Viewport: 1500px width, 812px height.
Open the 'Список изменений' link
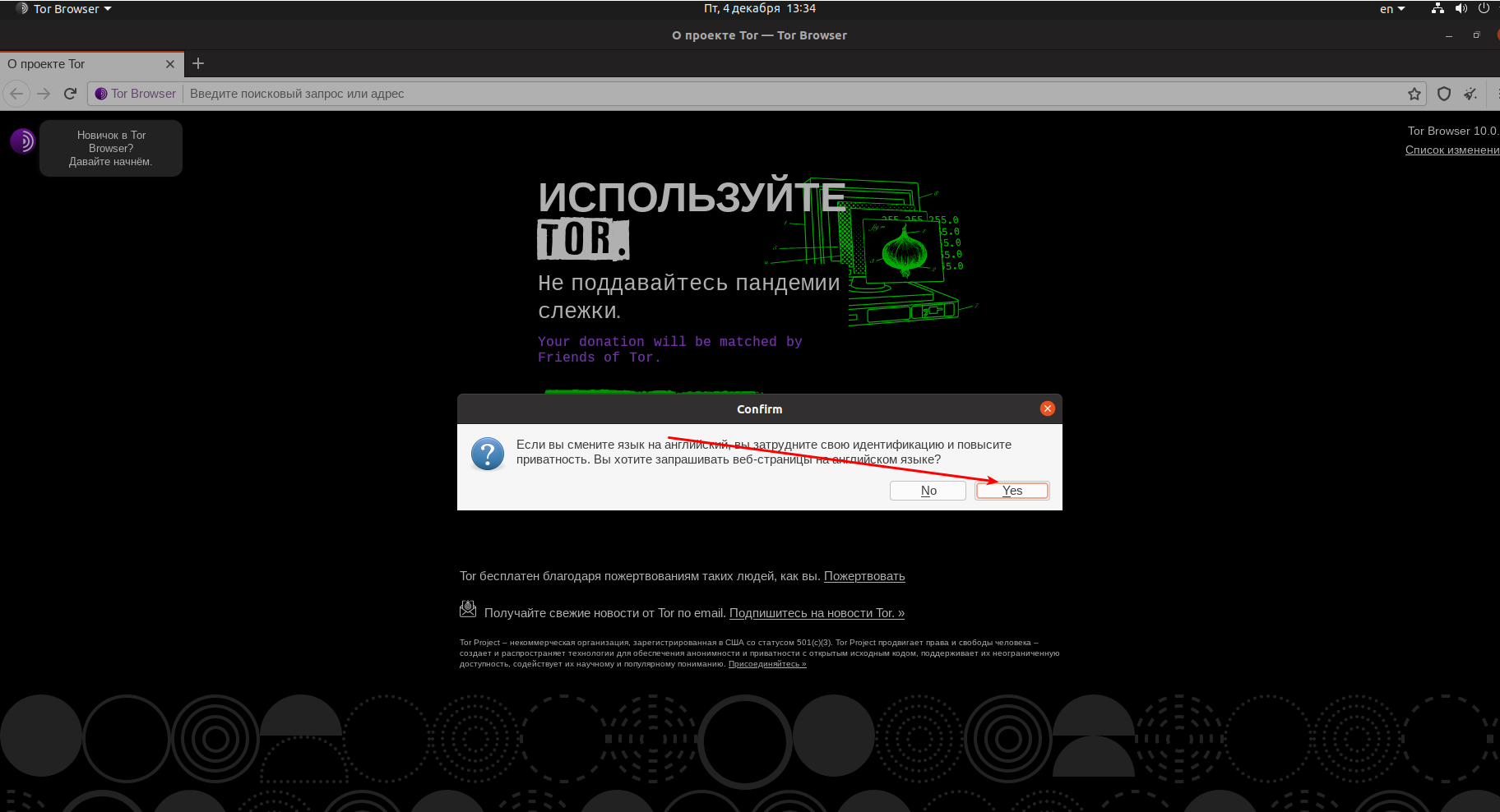(1452, 150)
